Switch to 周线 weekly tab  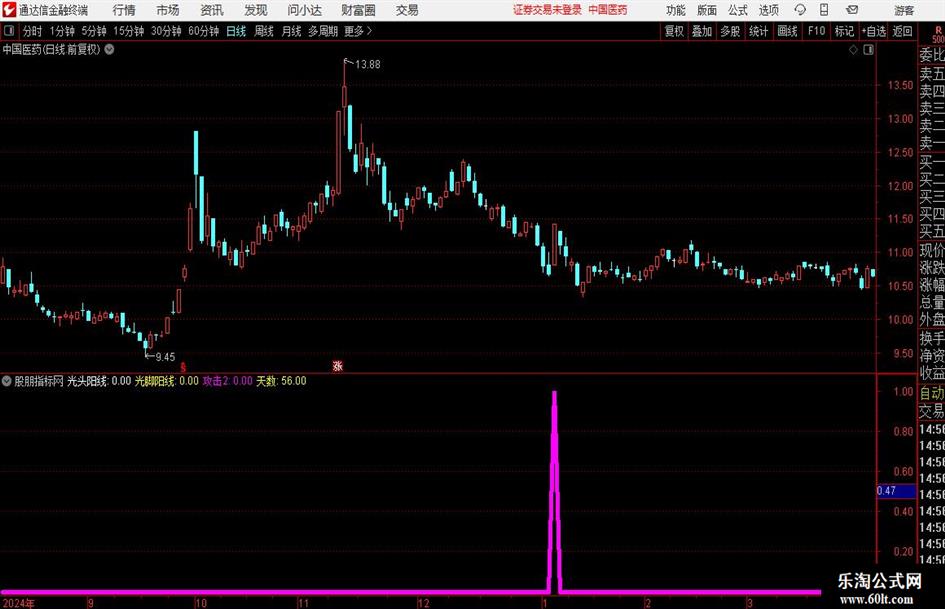tap(263, 31)
